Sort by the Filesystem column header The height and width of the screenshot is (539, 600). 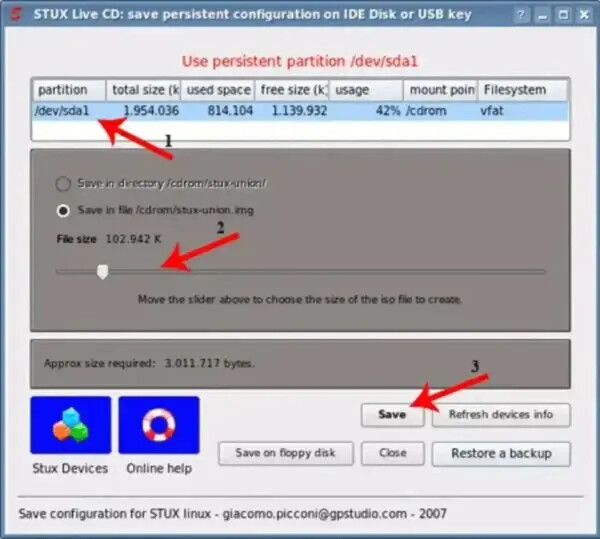(x=523, y=90)
